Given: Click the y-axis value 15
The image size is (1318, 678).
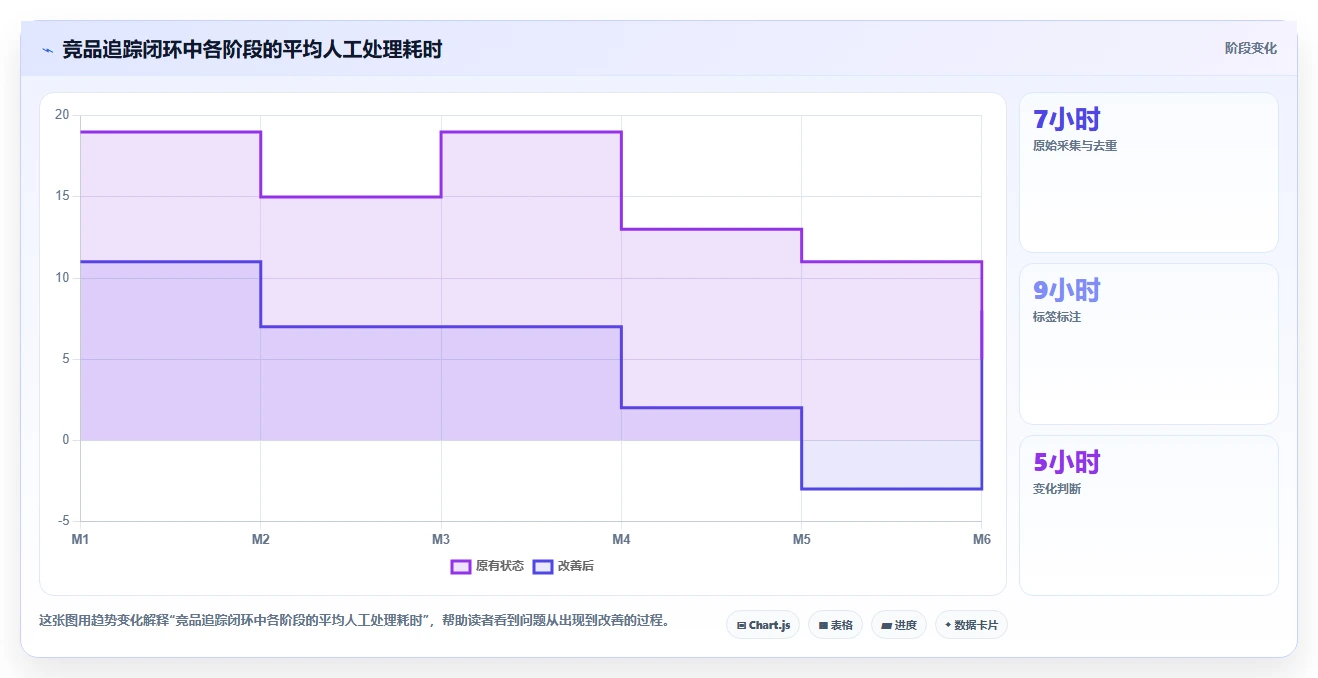Looking at the screenshot, I should click(x=62, y=196).
